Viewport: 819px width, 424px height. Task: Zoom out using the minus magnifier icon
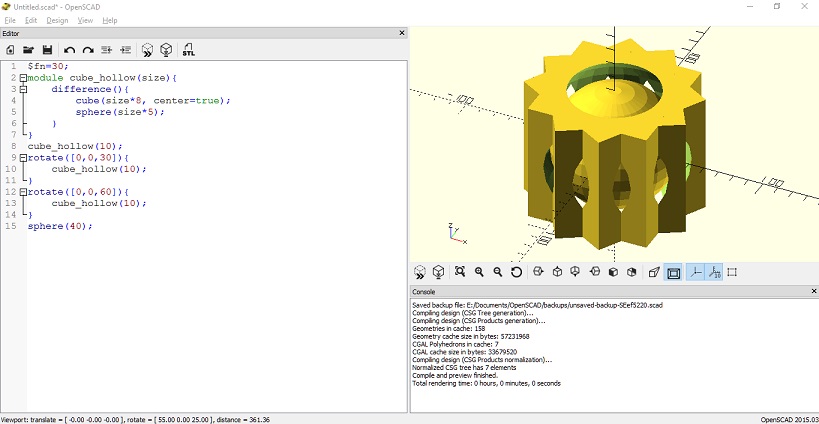point(498,272)
